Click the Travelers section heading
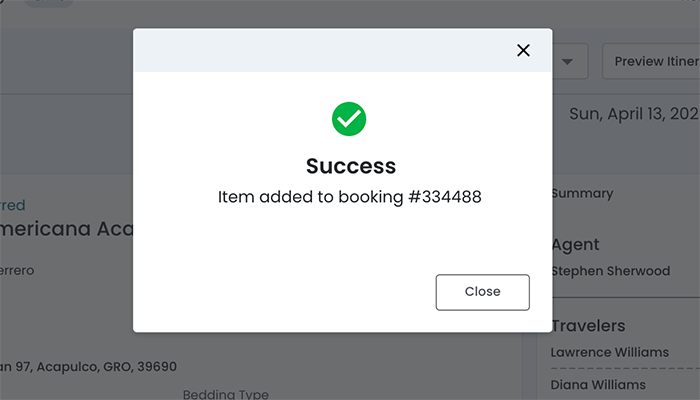The image size is (700, 400). (x=589, y=325)
